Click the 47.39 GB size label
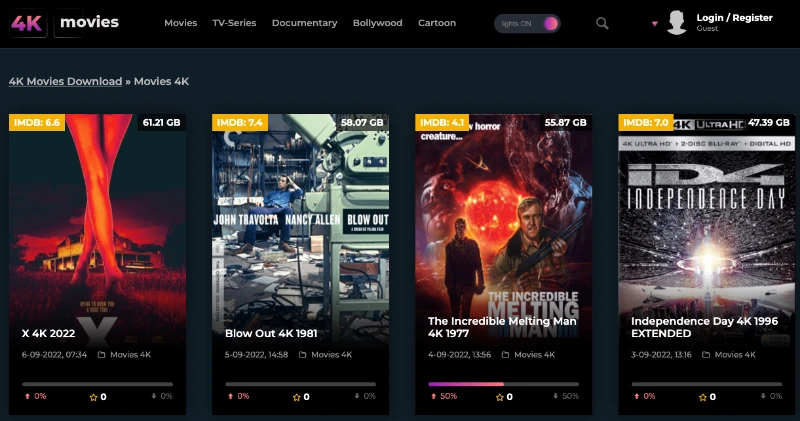 (x=769, y=122)
